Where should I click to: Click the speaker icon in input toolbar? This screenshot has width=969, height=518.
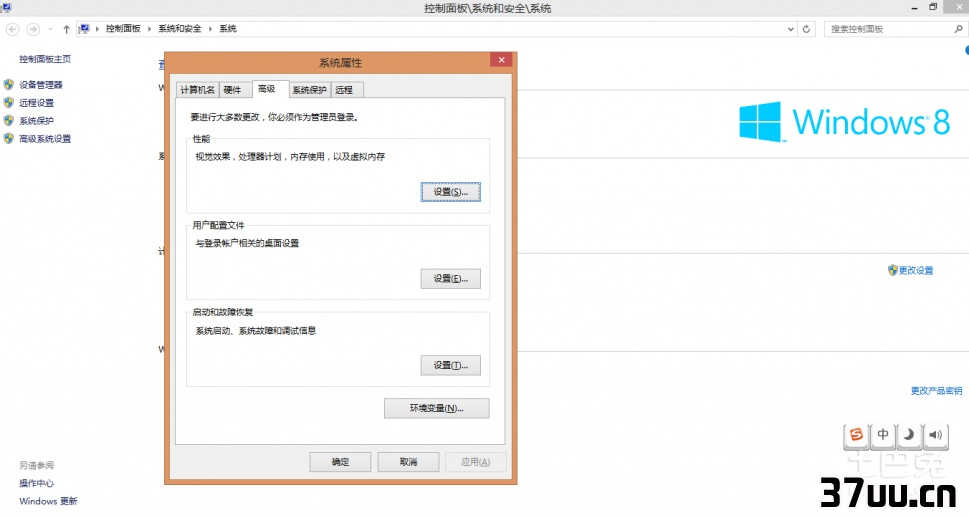pos(936,435)
